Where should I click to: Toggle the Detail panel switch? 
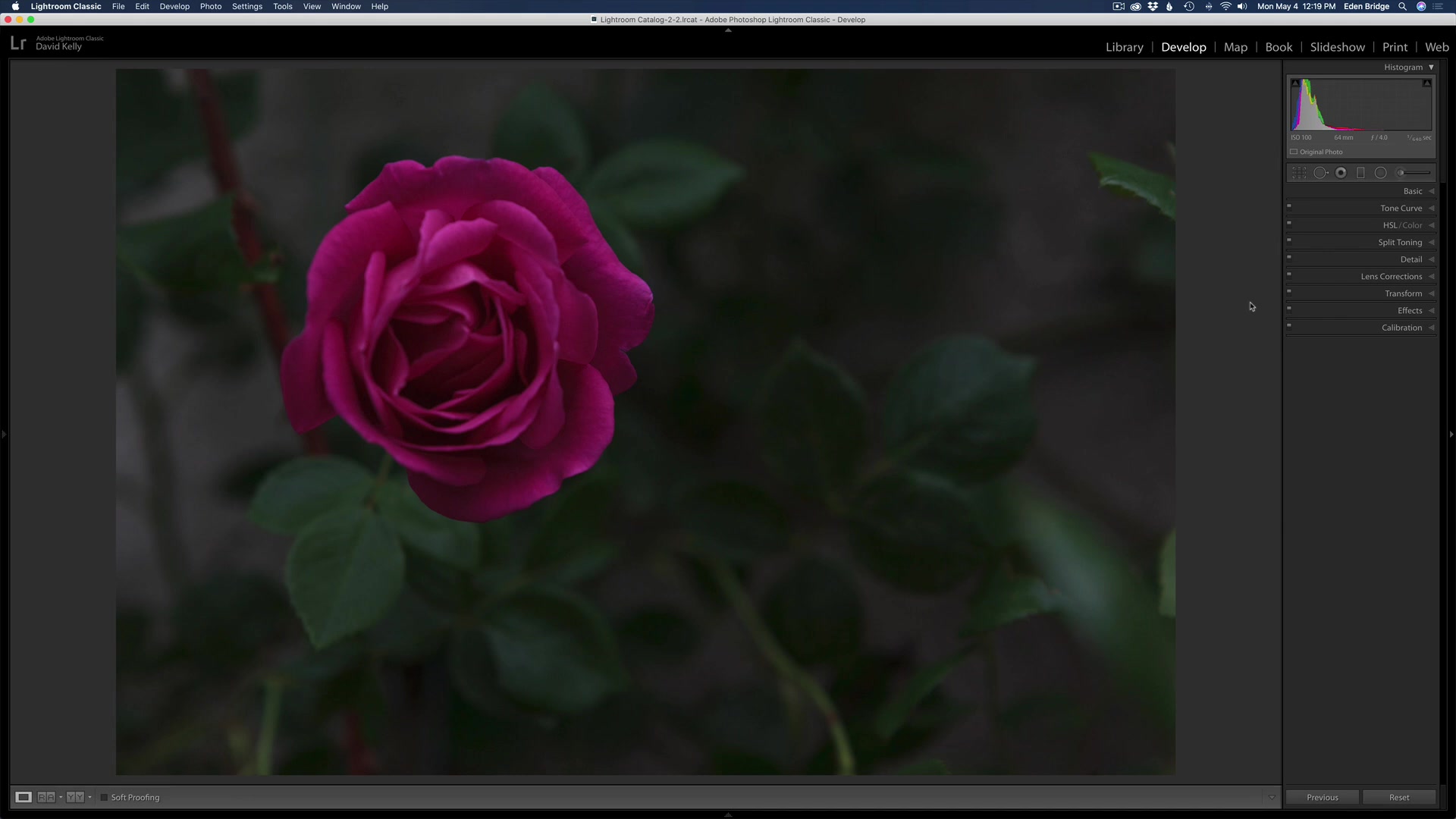(x=1289, y=257)
